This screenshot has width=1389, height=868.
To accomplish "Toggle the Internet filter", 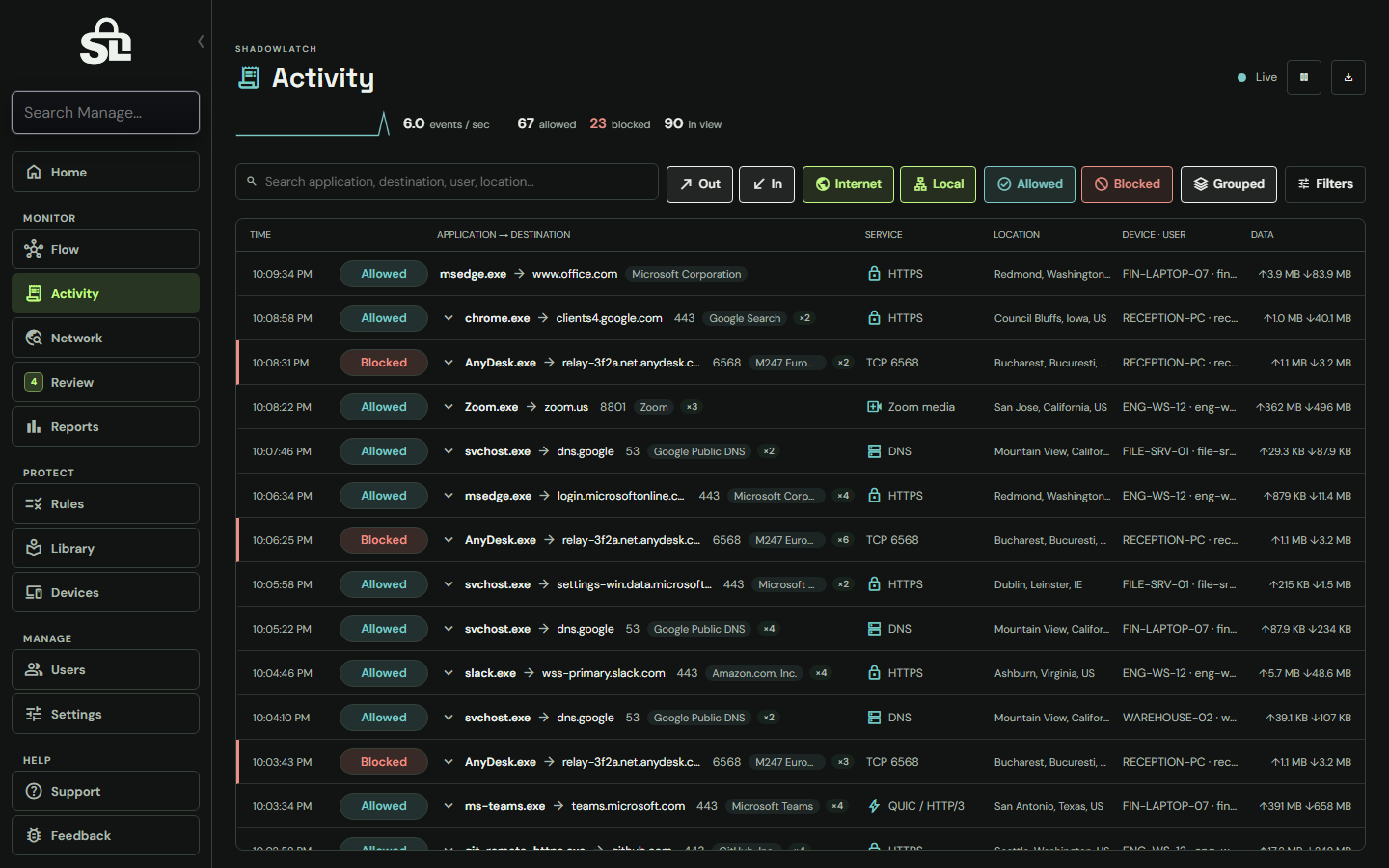I will tap(848, 184).
